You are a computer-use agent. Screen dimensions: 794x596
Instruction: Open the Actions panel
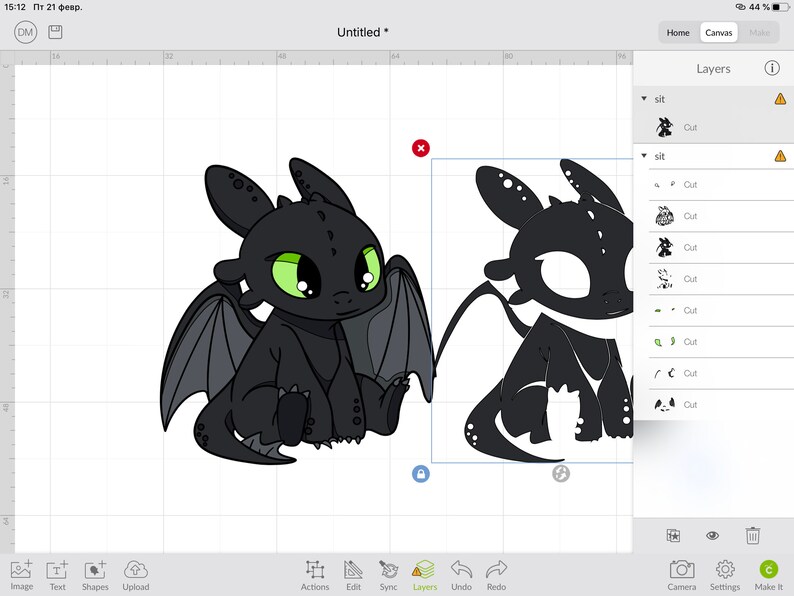pyautogui.click(x=315, y=575)
